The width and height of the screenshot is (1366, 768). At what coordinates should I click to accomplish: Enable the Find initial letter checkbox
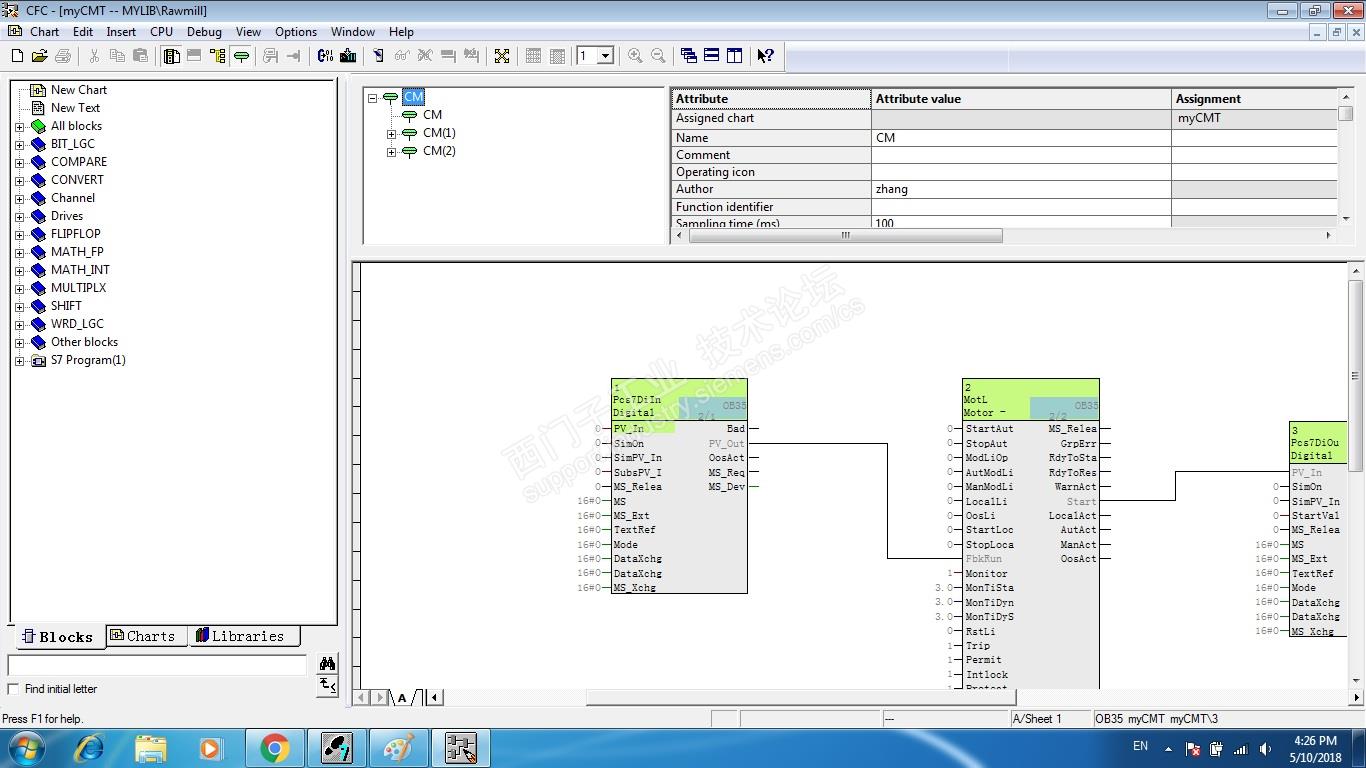[x=13, y=689]
